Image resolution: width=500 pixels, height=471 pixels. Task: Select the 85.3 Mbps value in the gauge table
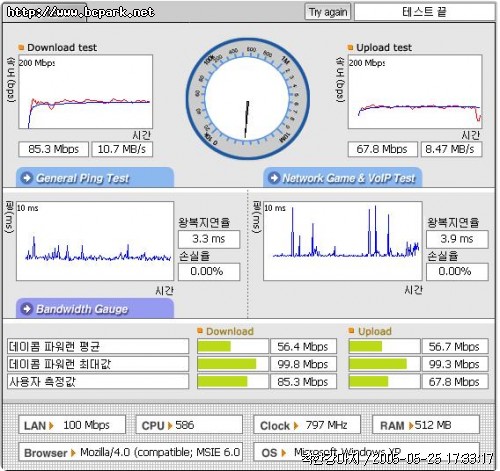coord(303,382)
